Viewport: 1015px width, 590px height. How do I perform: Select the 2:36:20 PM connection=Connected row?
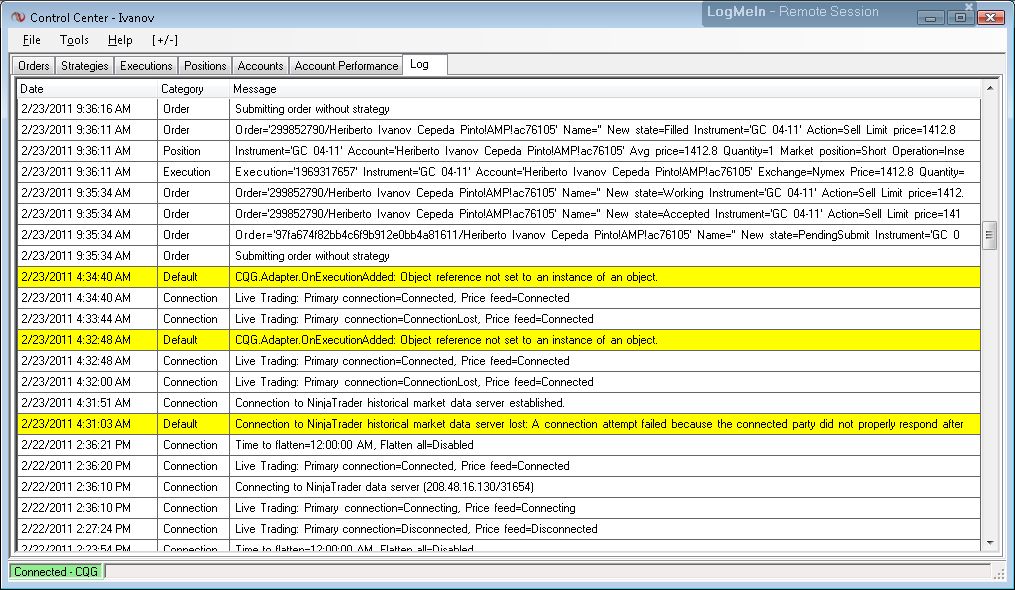pyautogui.click(x=498, y=466)
